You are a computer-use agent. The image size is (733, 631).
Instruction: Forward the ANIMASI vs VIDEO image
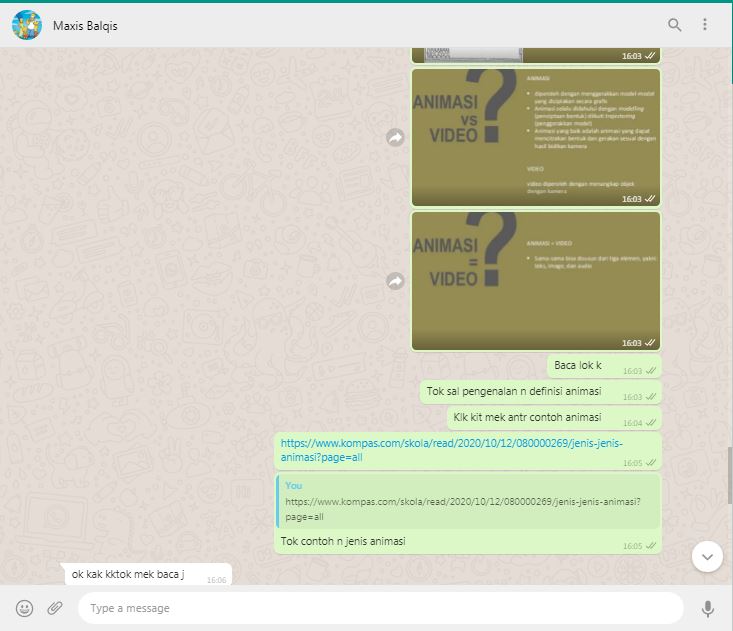[x=395, y=138]
